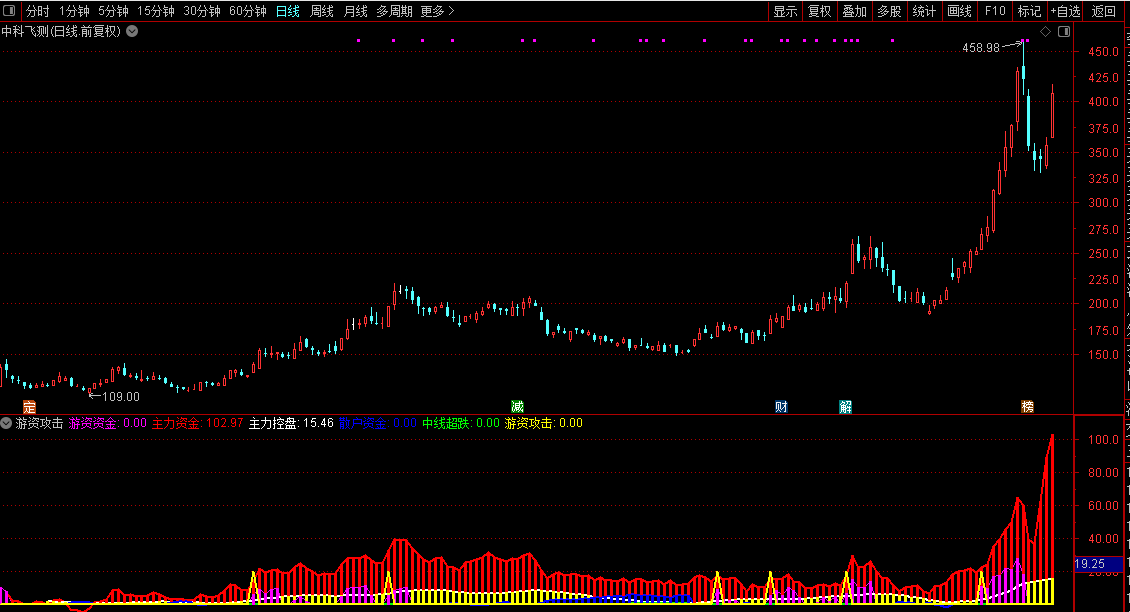
Task: Switch to 5分钟 period tab
Action: 113,11
